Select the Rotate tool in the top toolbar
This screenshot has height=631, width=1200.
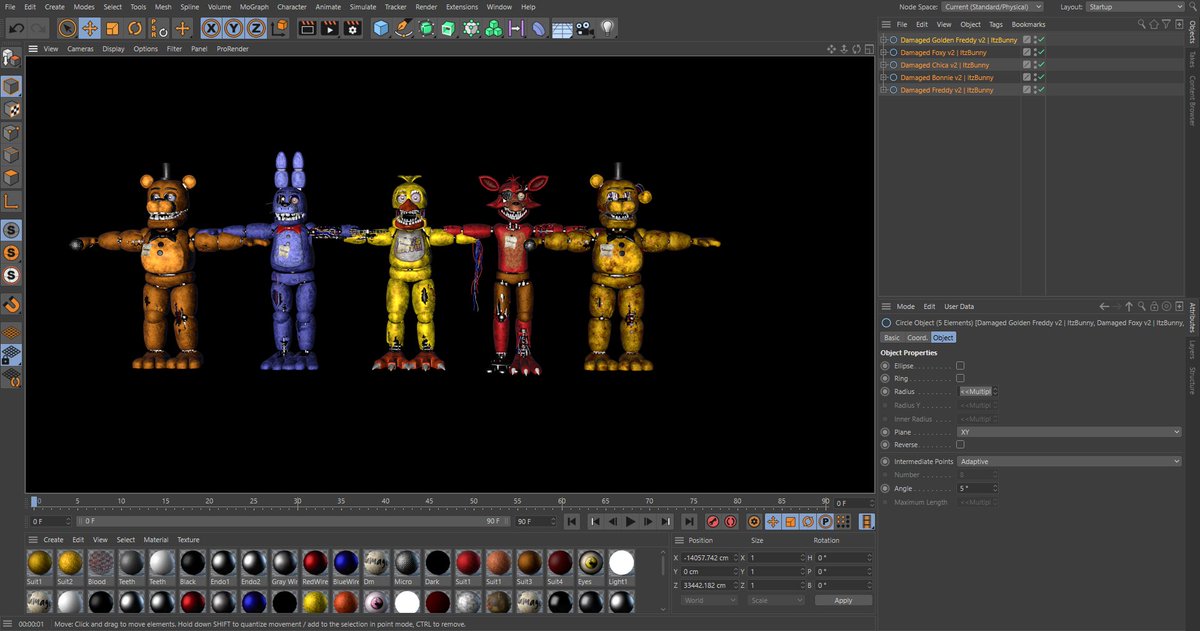136,28
